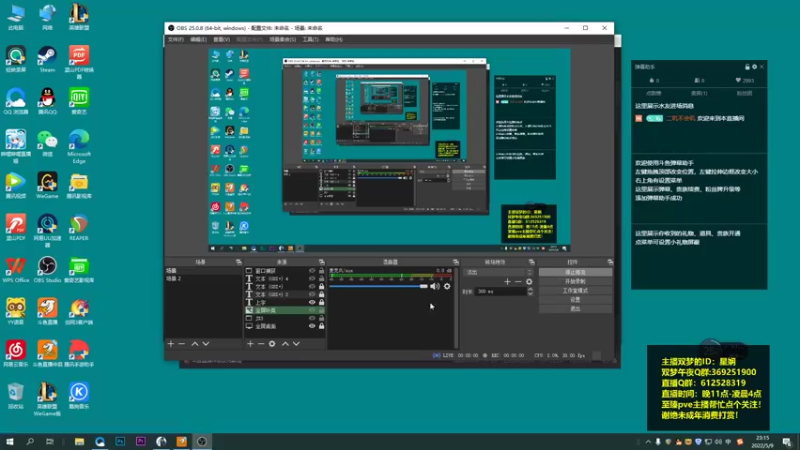Toggle the lock on 全屏桌面 source
Screen dimensions: 800x450
(x=321, y=326)
